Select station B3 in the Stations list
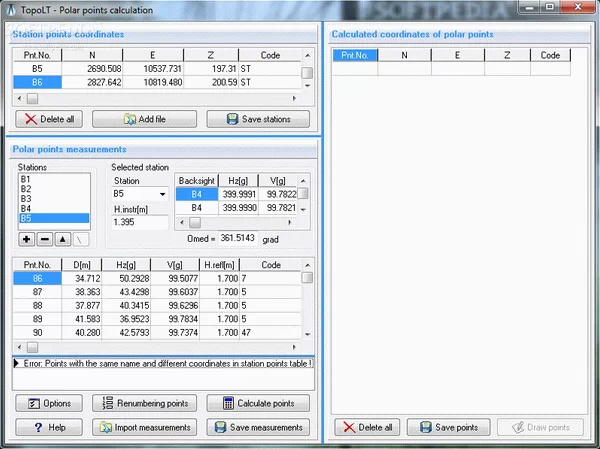The width and height of the screenshot is (600, 449). (26, 198)
